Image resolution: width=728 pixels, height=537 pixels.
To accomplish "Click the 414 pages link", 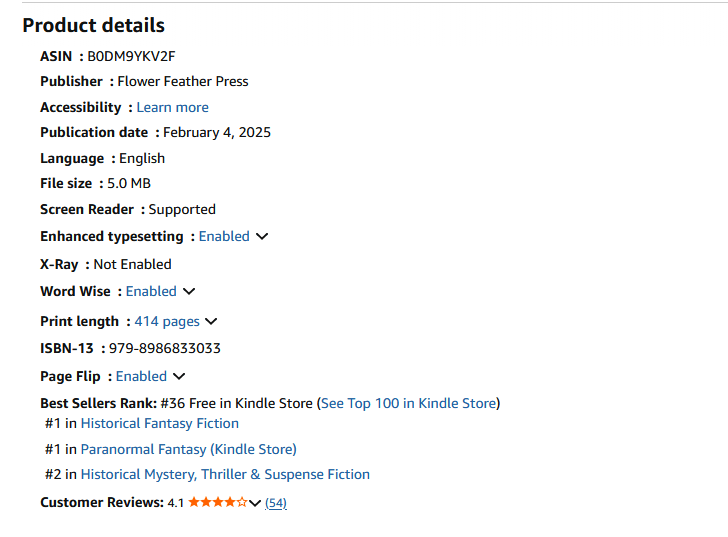I will 167,321.
